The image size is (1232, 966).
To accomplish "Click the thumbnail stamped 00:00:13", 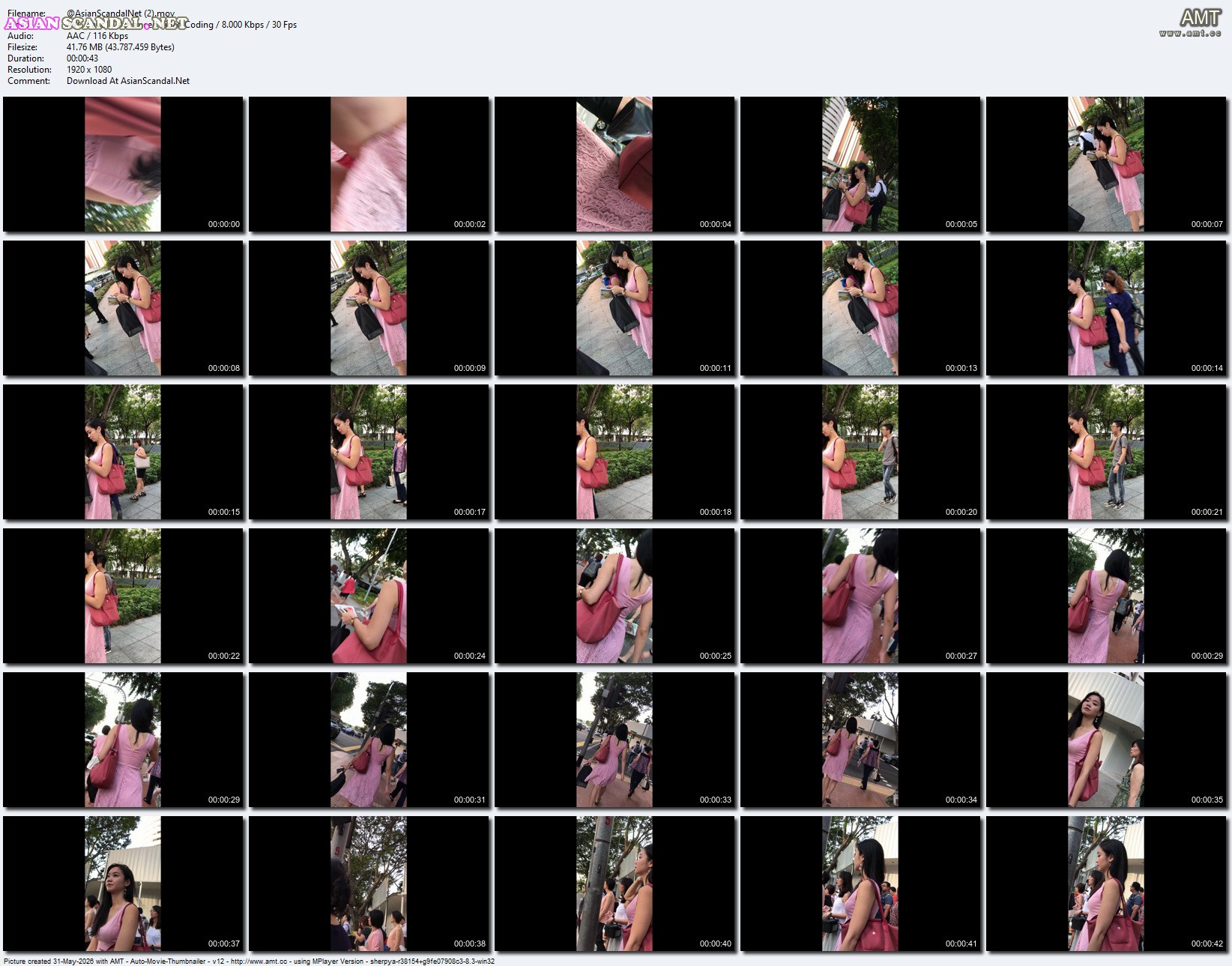I will (x=860, y=308).
